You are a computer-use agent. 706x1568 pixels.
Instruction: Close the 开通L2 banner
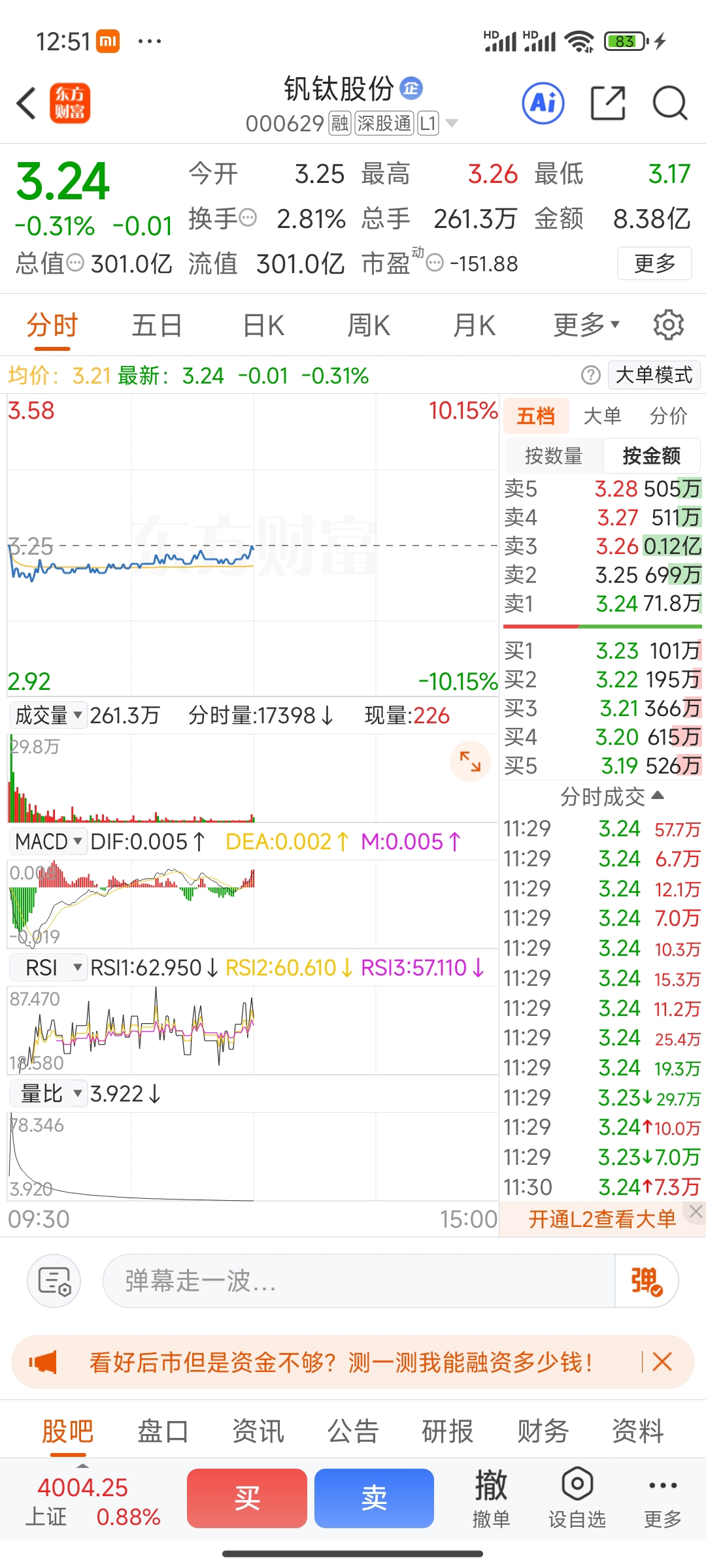[696, 1212]
